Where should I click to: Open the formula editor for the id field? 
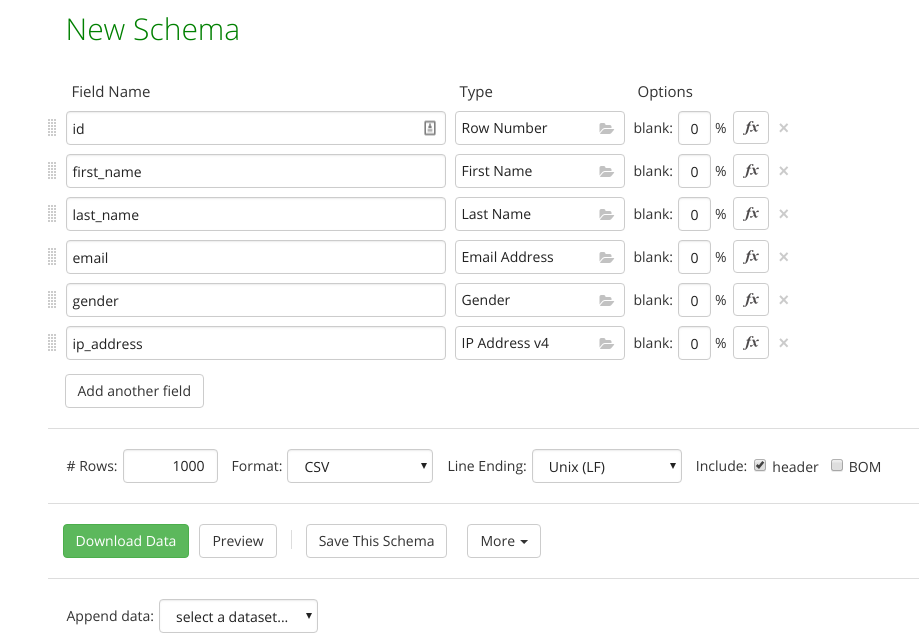tap(751, 128)
